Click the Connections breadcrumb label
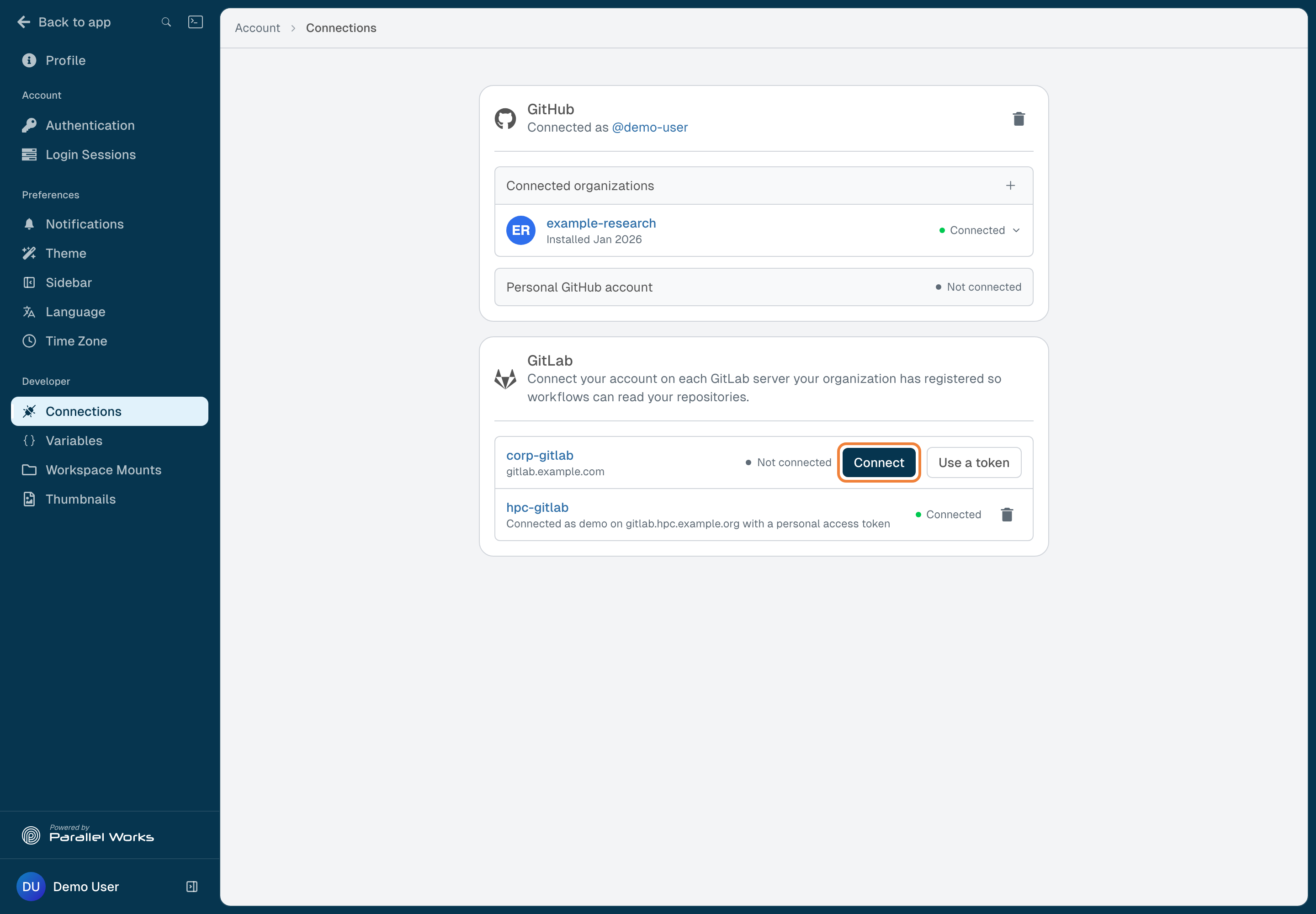The width and height of the screenshot is (1316, 914). 341,28
